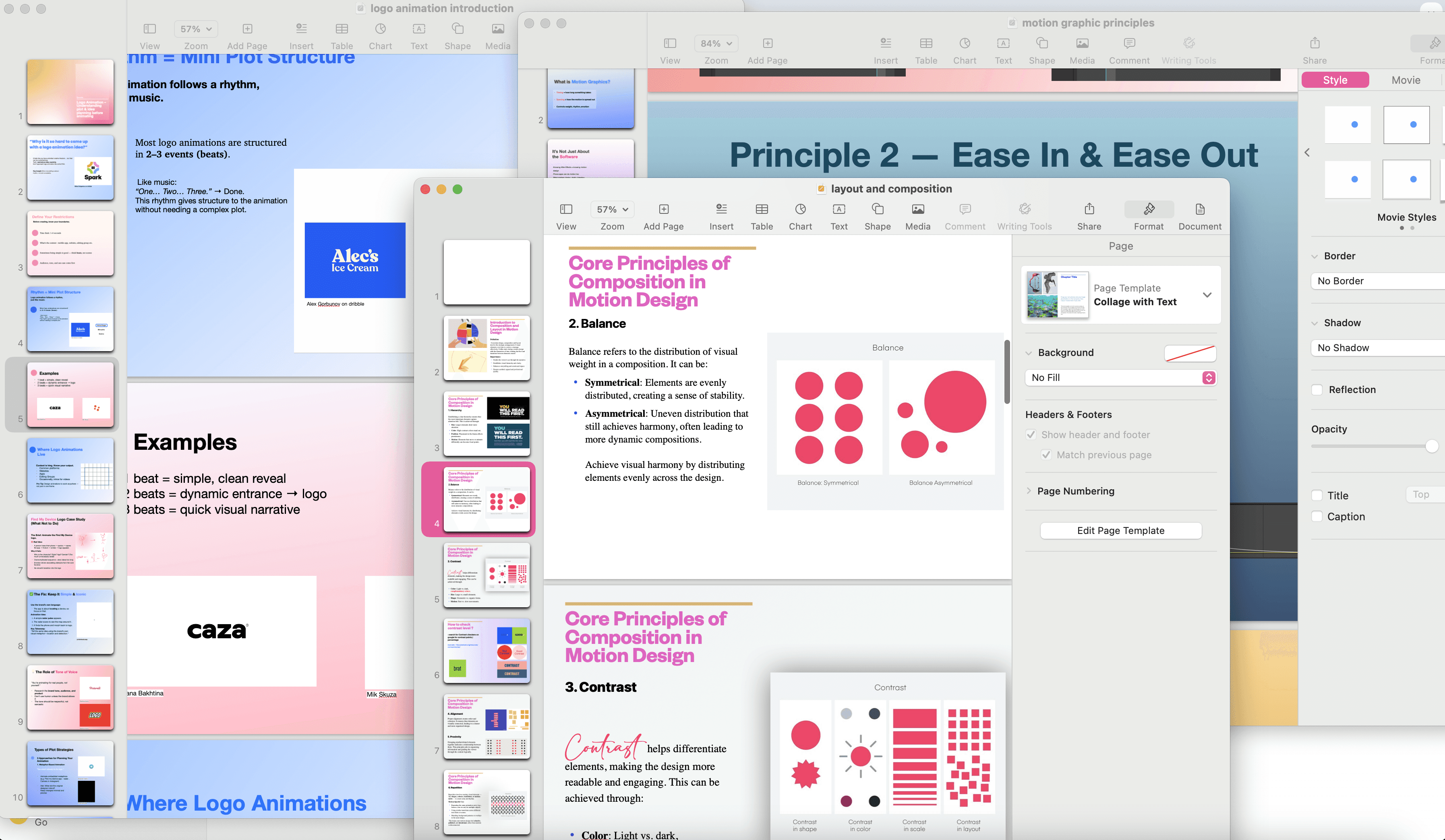Enable the Reflection checkbox
The height and width of the screenshot is (840, 1445).
click(1317, 390)
